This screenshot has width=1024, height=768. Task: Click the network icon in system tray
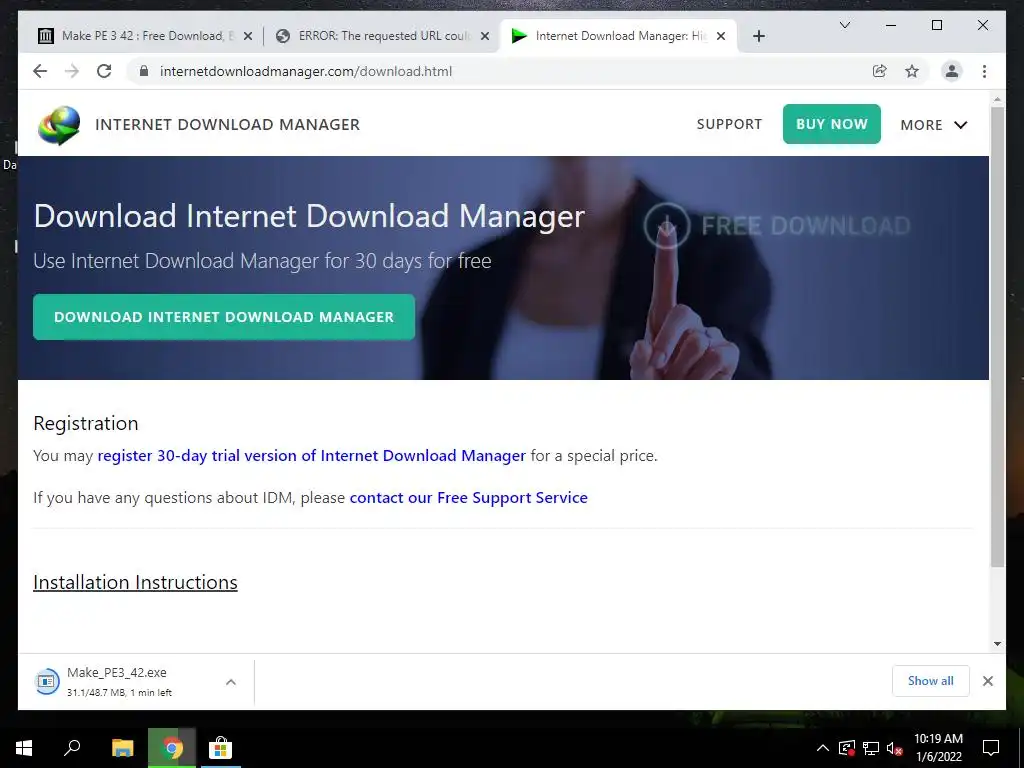point(871,748)
